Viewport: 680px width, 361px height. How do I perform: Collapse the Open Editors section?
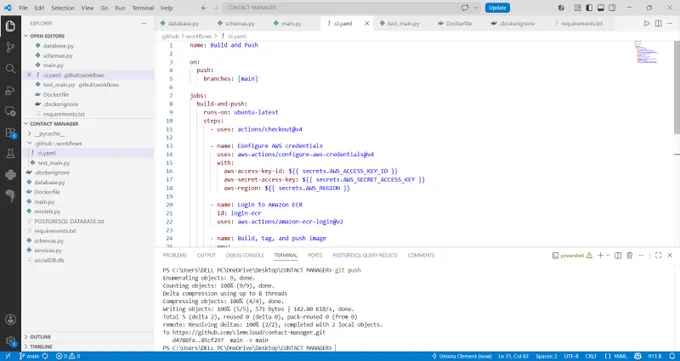pyautogui.click(x=47, y=36)
